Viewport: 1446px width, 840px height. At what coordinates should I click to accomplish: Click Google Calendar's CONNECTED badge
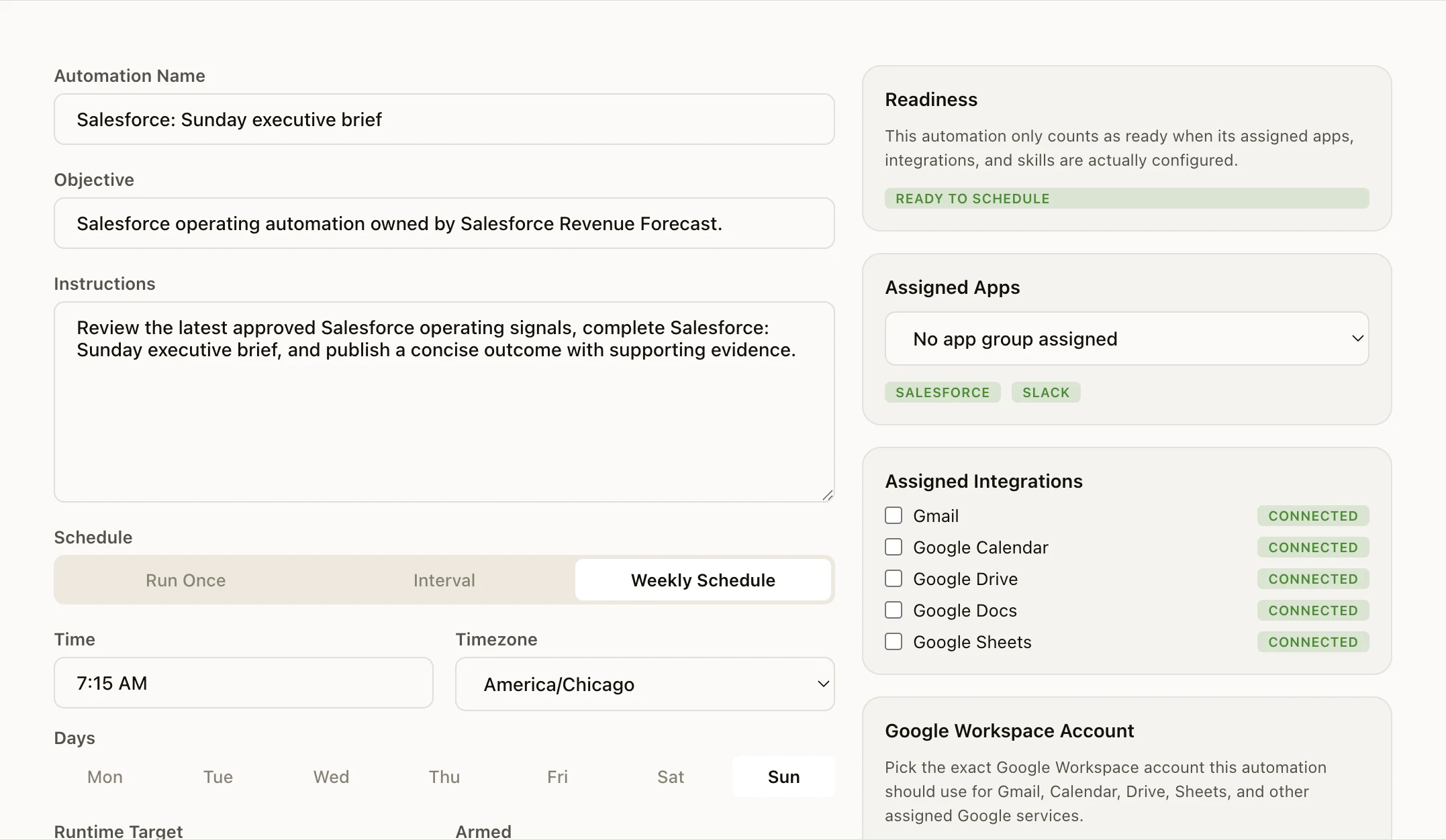pyautogui.click(x=1313, y=547)
